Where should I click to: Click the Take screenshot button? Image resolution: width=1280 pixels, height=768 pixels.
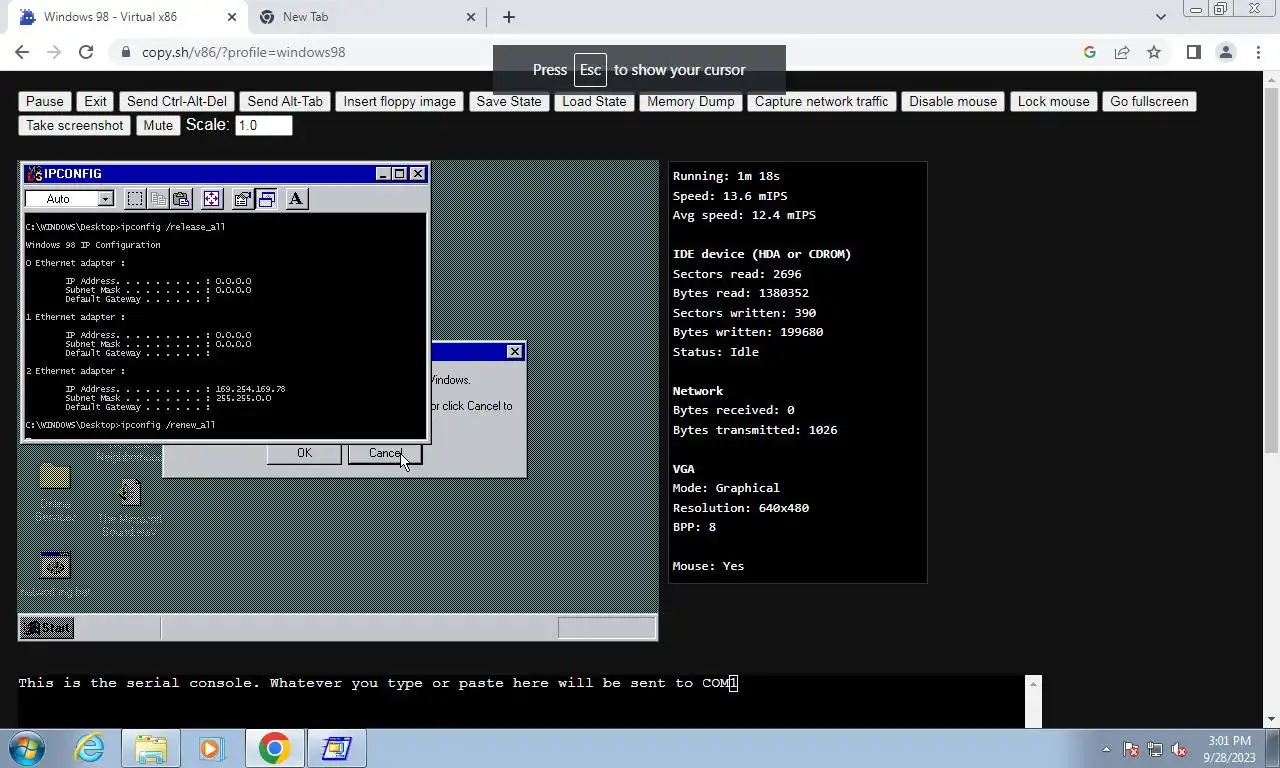click(x=75, y=125)
